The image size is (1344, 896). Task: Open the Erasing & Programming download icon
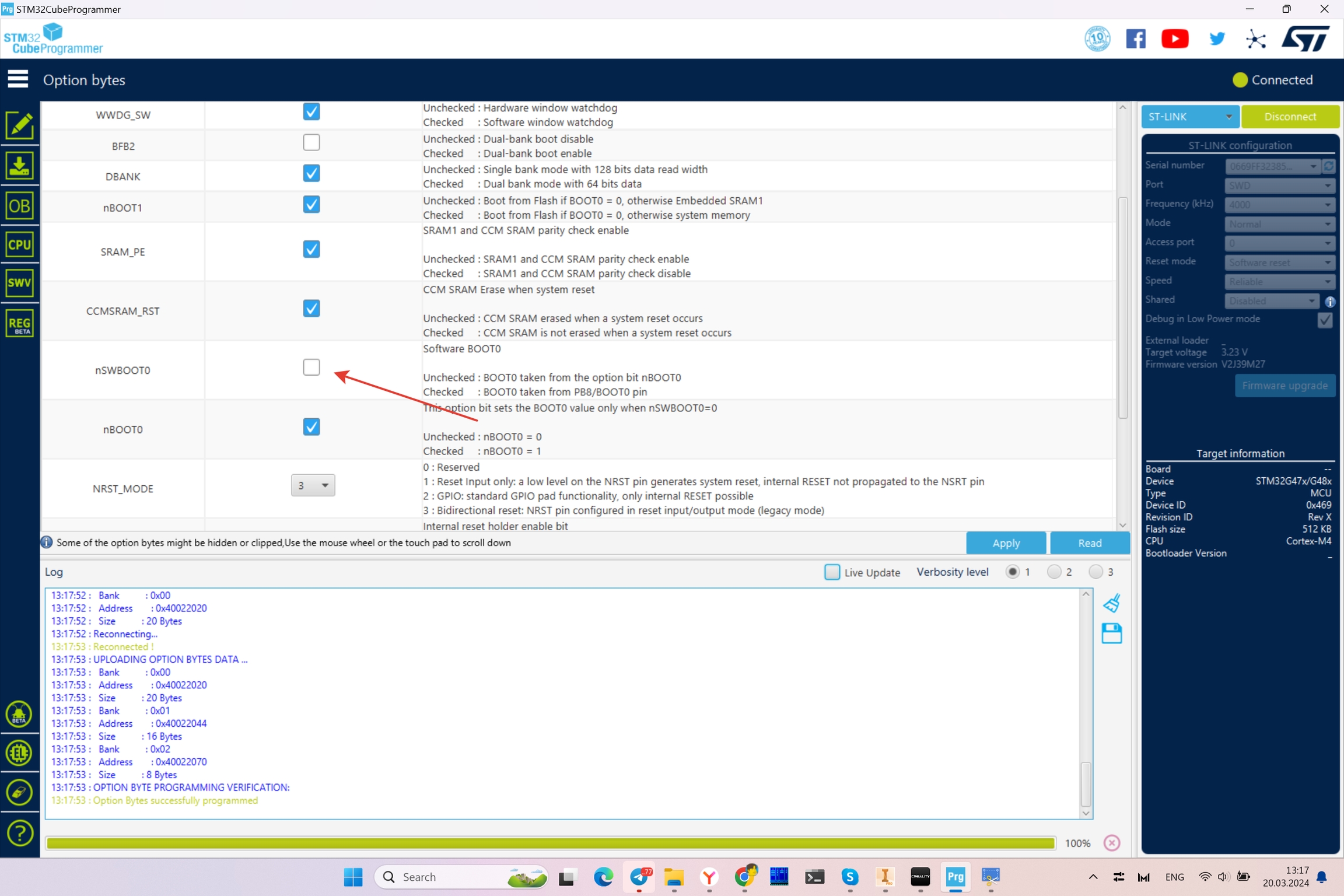(x=20, y=166)
